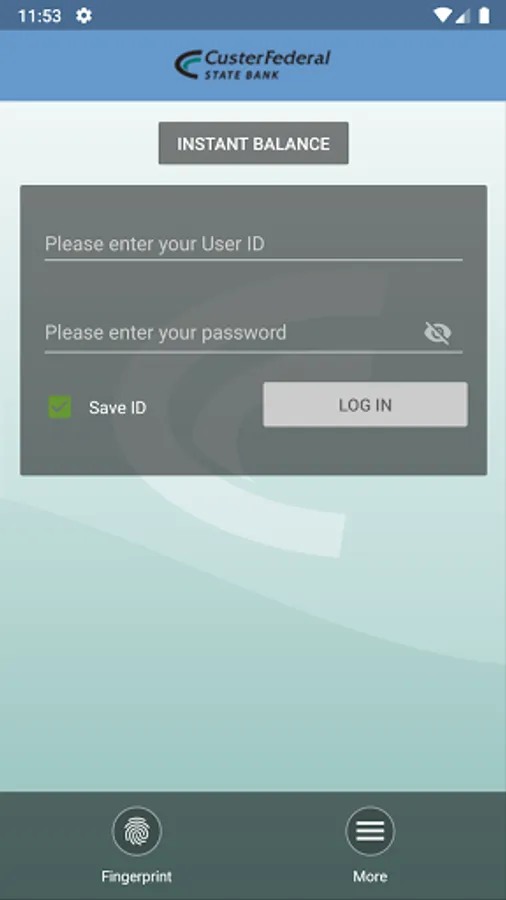
Task: Tap the Fingerprint login icon
Action: (x=137, y=831)
